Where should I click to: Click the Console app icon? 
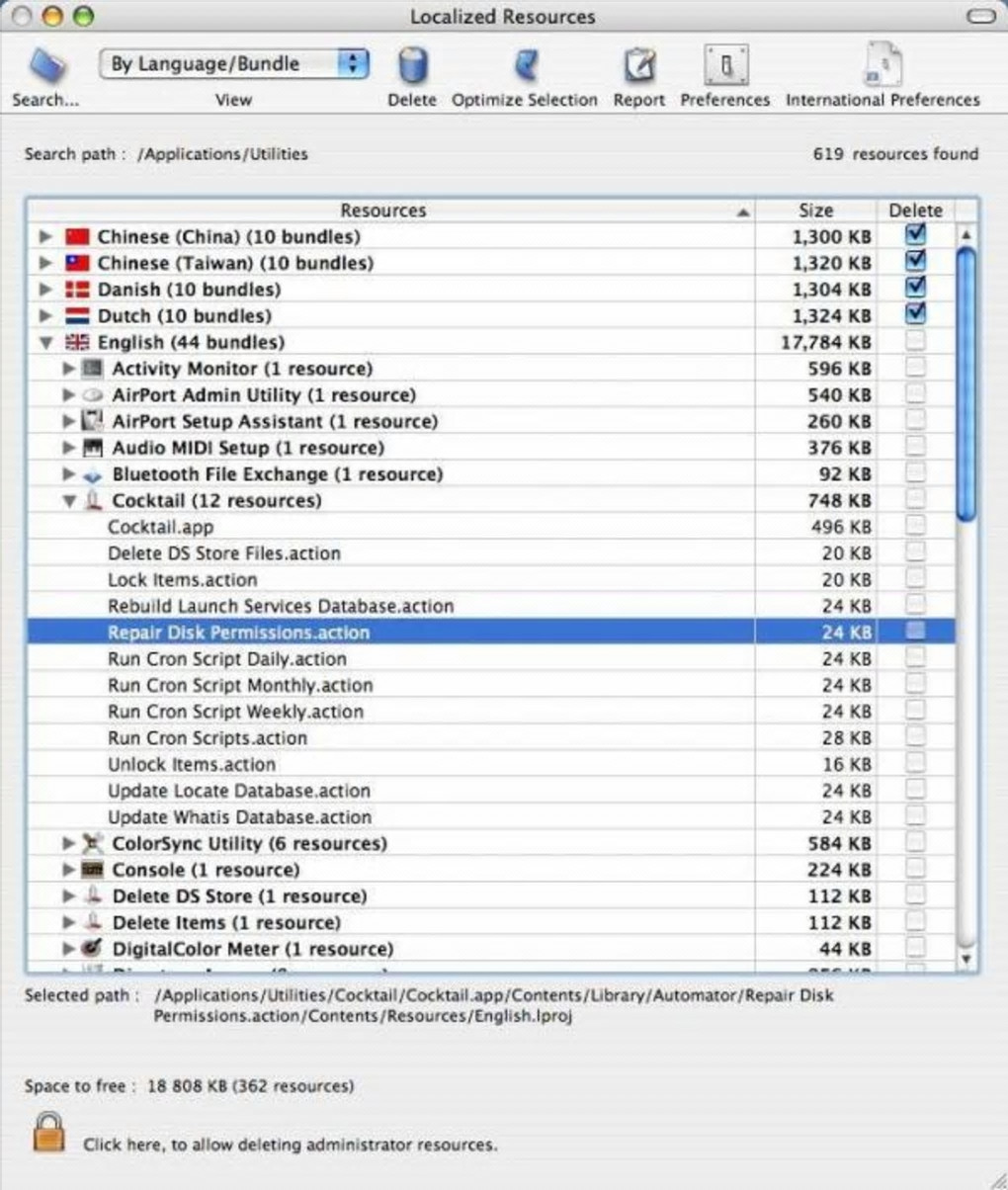(x=93, y=870)
